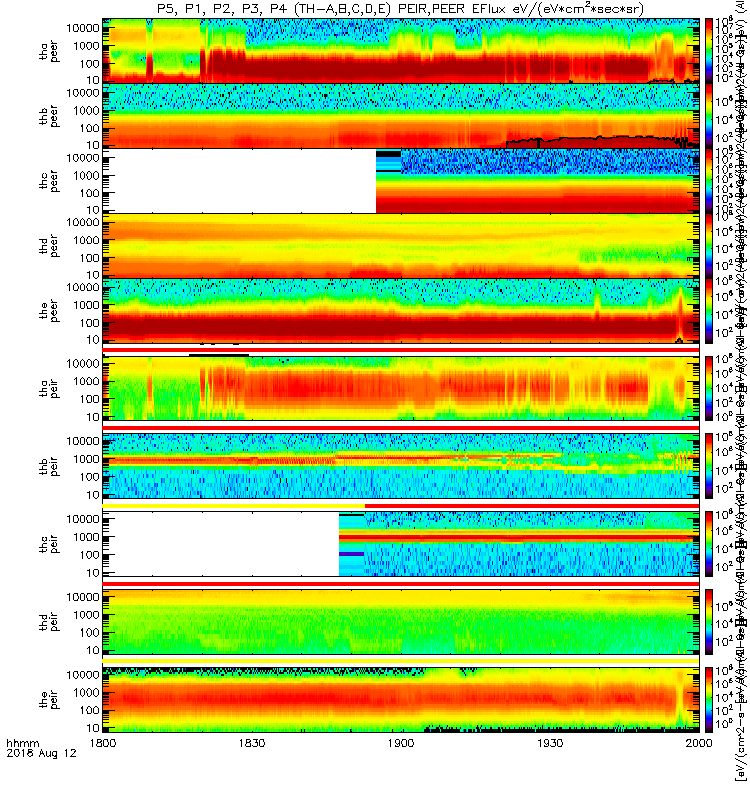This screenshot has width=750, height=800.
Task: Click the "1000" tick label of tha peir axis
Action: [x=86, y=382]
